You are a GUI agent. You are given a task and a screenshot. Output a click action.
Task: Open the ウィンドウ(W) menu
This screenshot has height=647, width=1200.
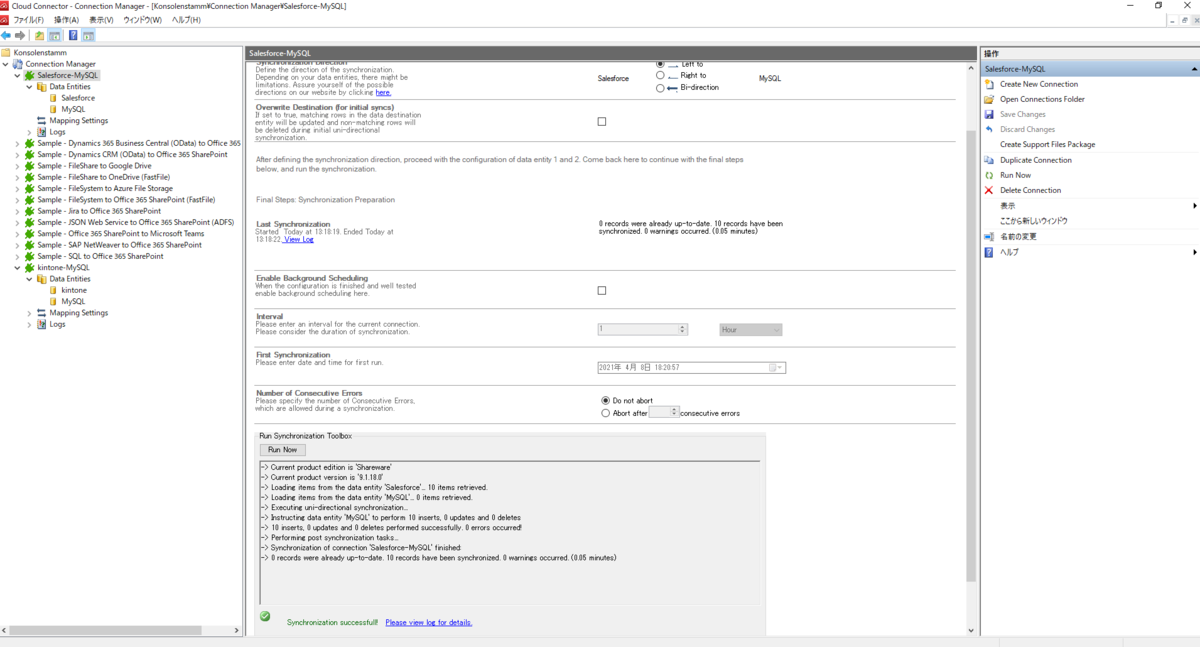(x=142, y=20)
